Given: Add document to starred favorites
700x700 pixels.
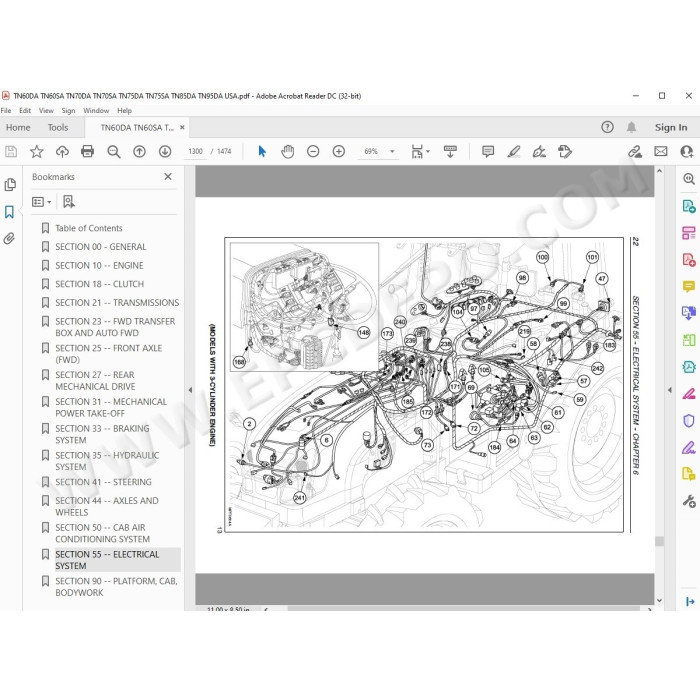Looking at the screenshot, I should [x=37, y=151].
